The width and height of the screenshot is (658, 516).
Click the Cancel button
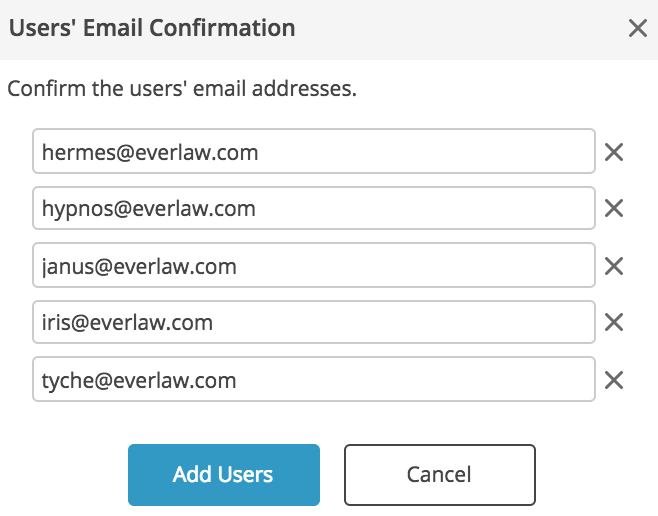coord(440,475)
